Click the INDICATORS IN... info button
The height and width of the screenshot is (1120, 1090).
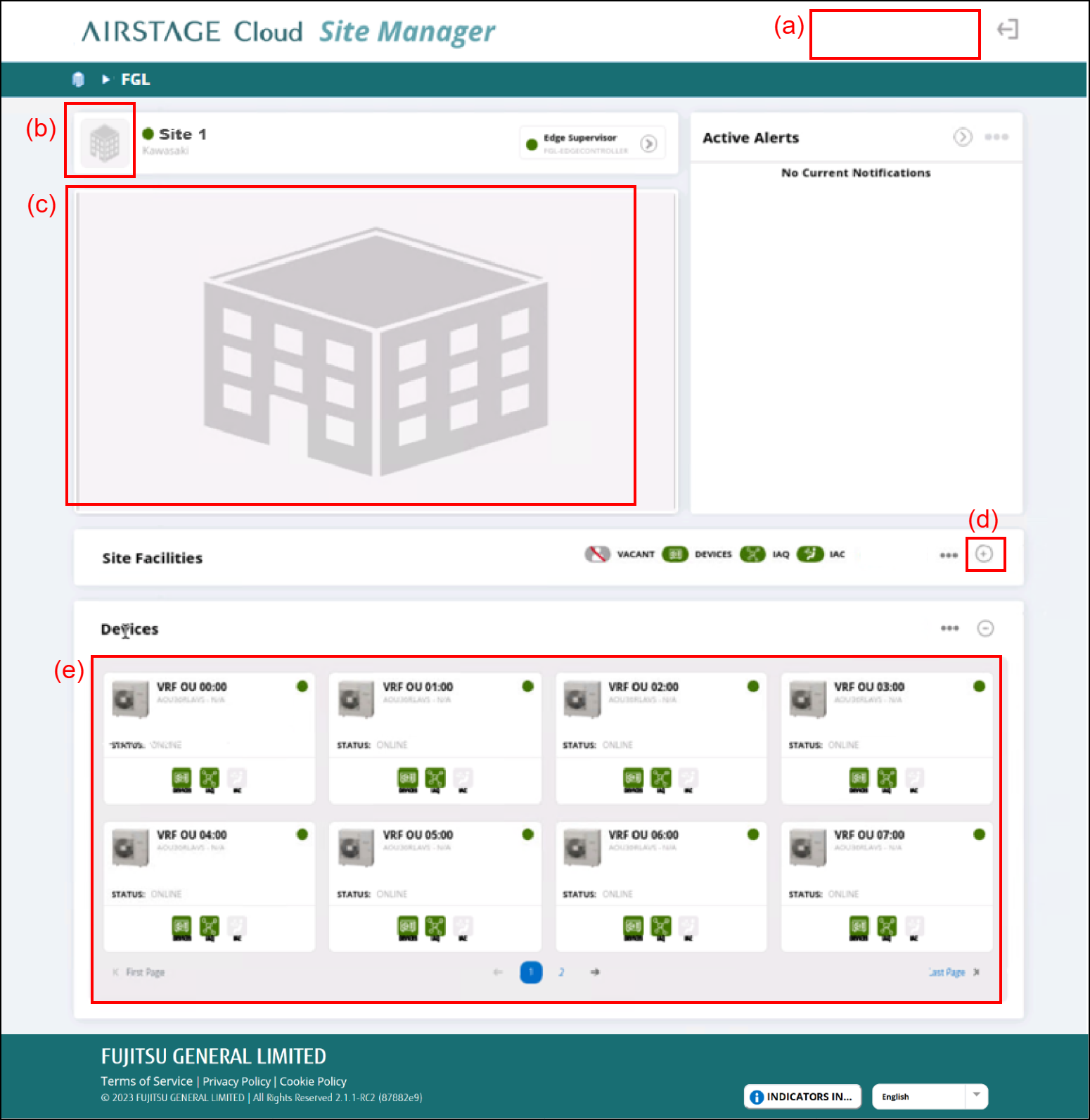click(x=802, y=1096)
